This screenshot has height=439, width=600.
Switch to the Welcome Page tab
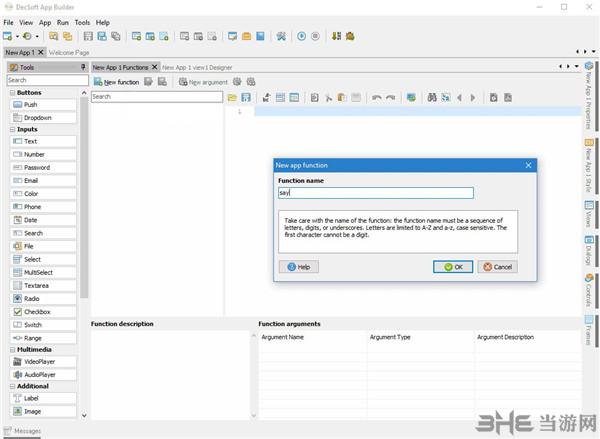click(x=69, y=52)
